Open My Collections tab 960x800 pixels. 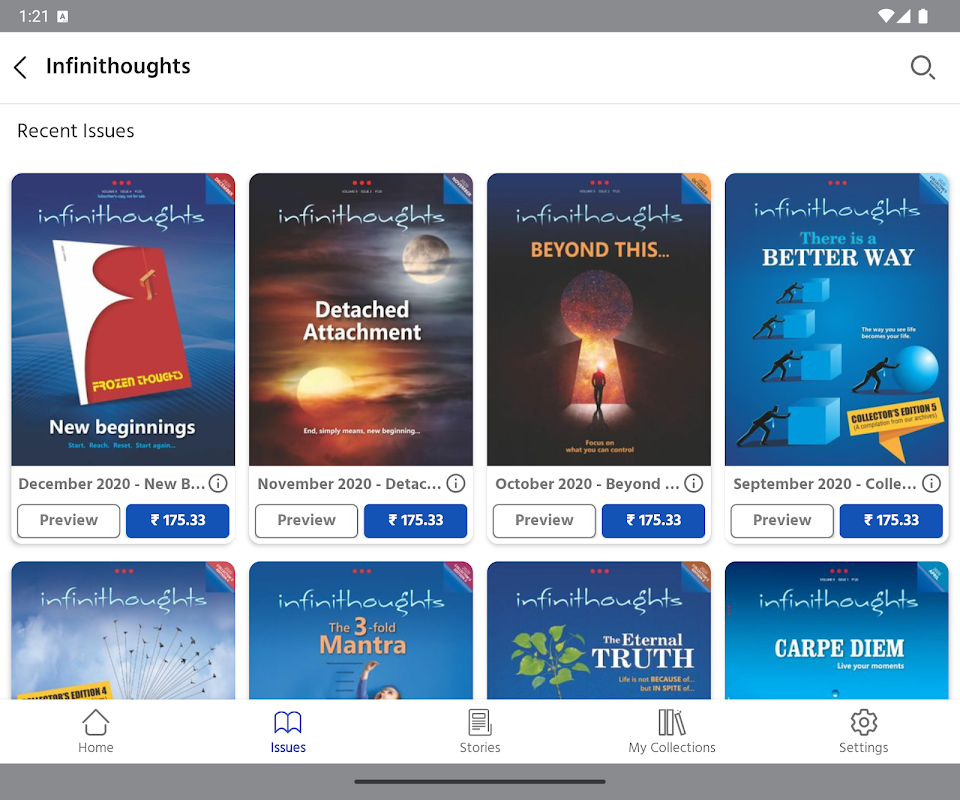(x=672, y=731)
